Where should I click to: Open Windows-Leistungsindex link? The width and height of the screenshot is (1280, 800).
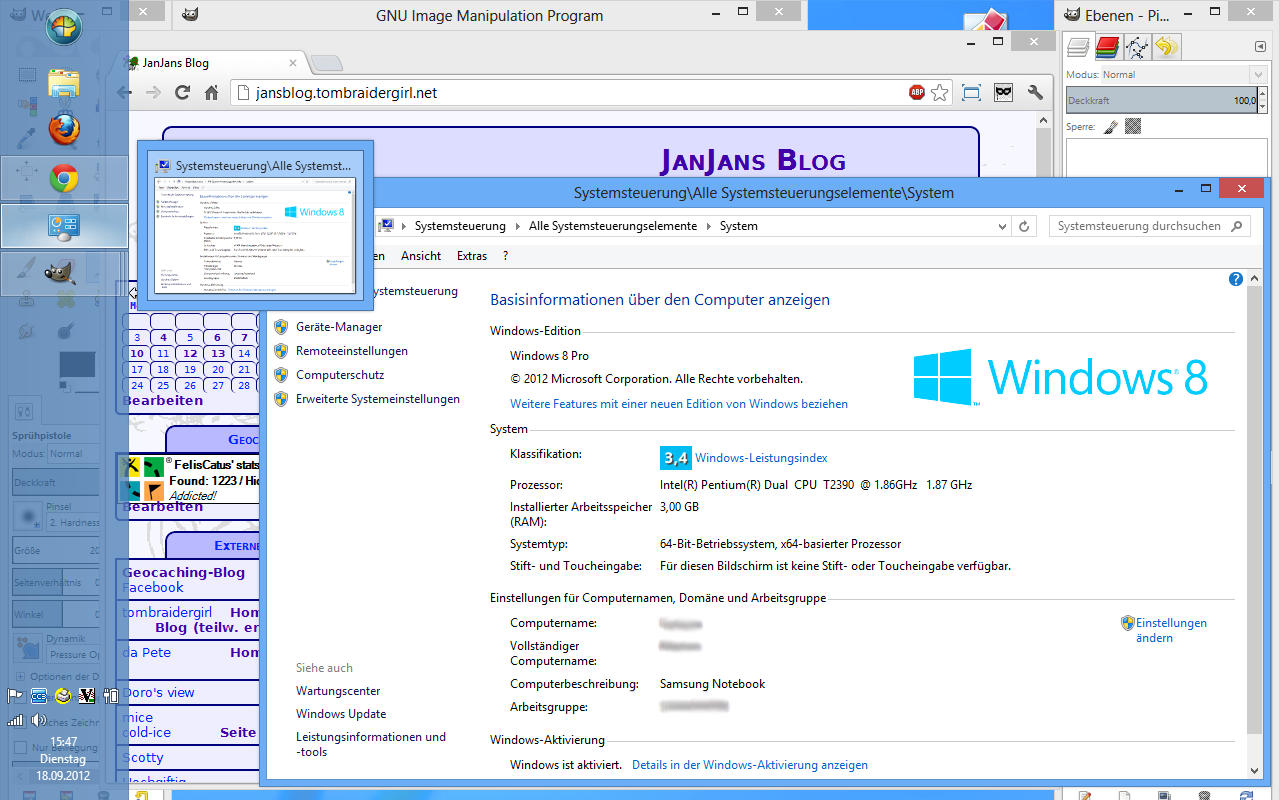[x=761, y=458]
